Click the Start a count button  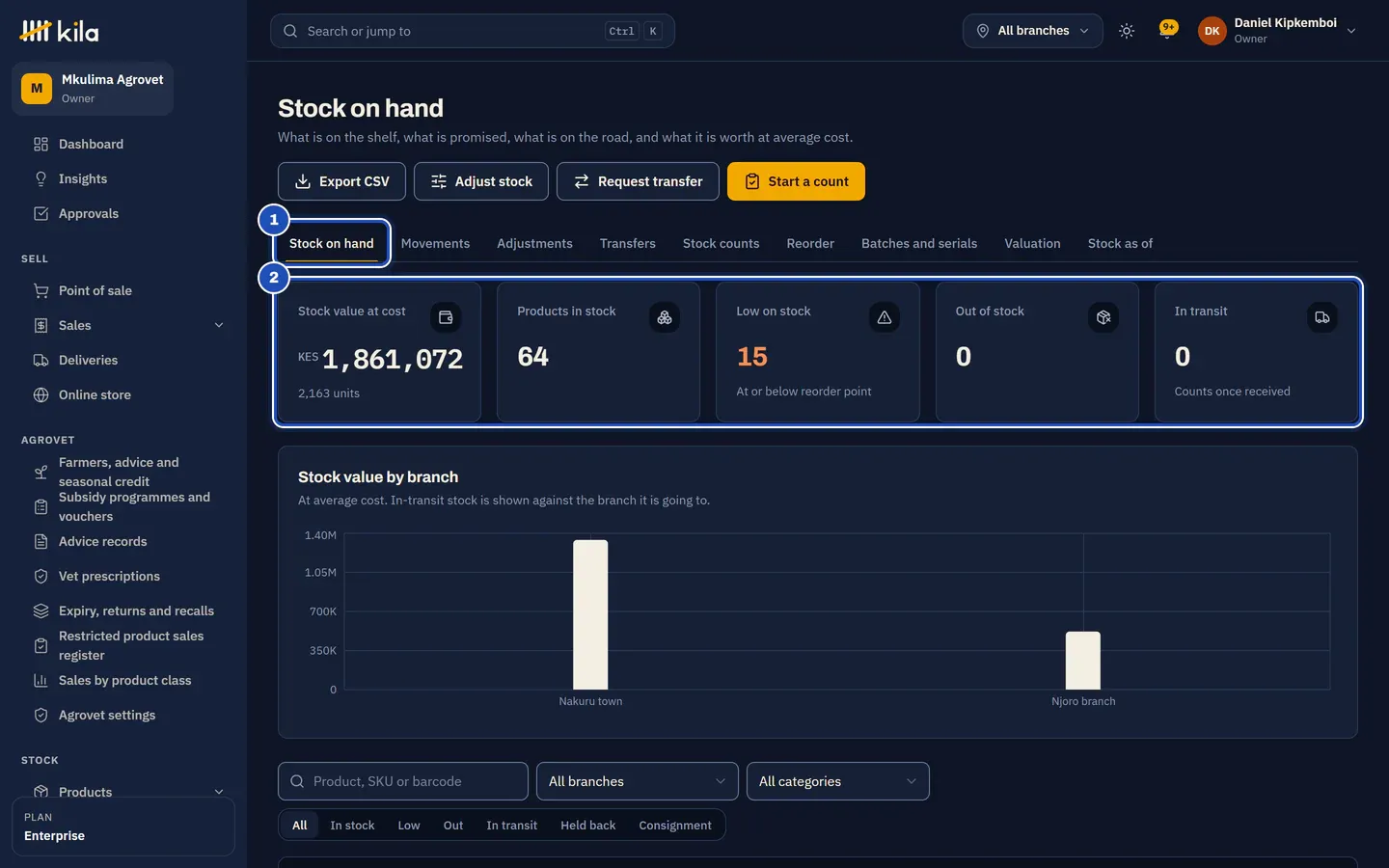coord(796,181)
